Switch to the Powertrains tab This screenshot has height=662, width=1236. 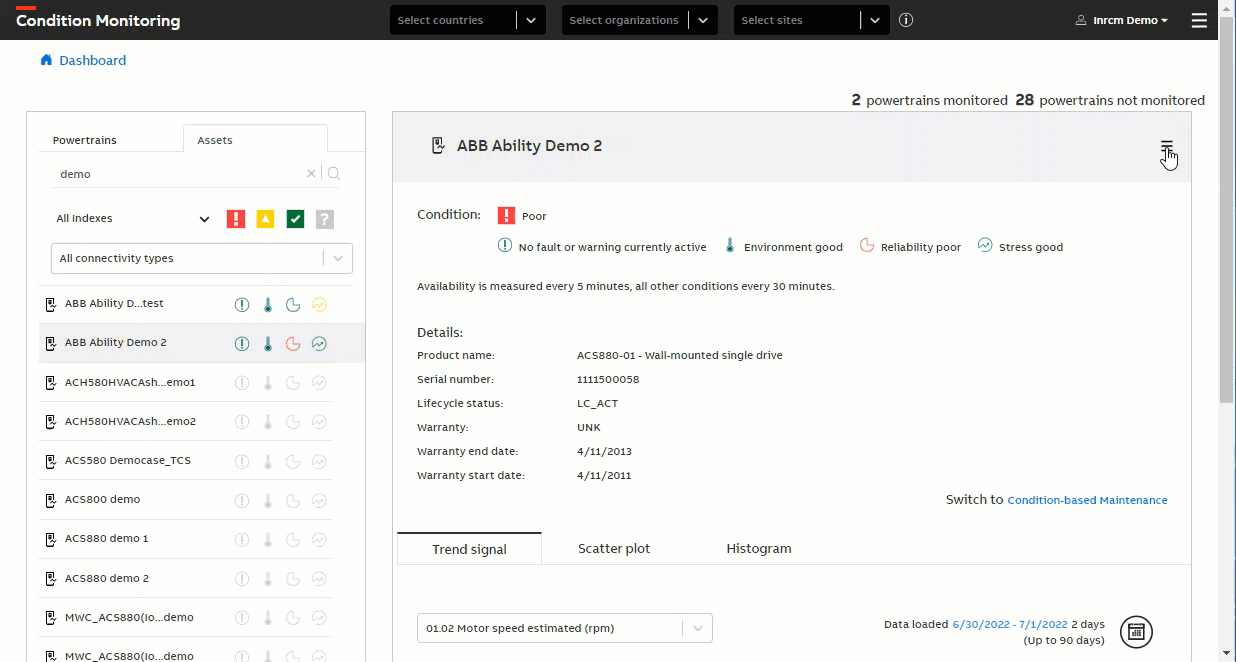pos(85,140)
